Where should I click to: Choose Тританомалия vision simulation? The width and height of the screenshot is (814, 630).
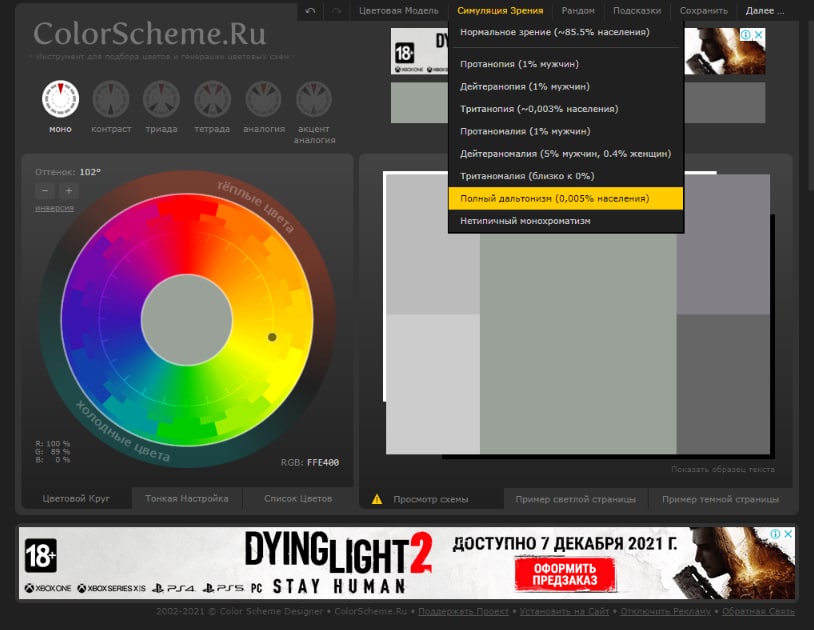pos(566,176)
